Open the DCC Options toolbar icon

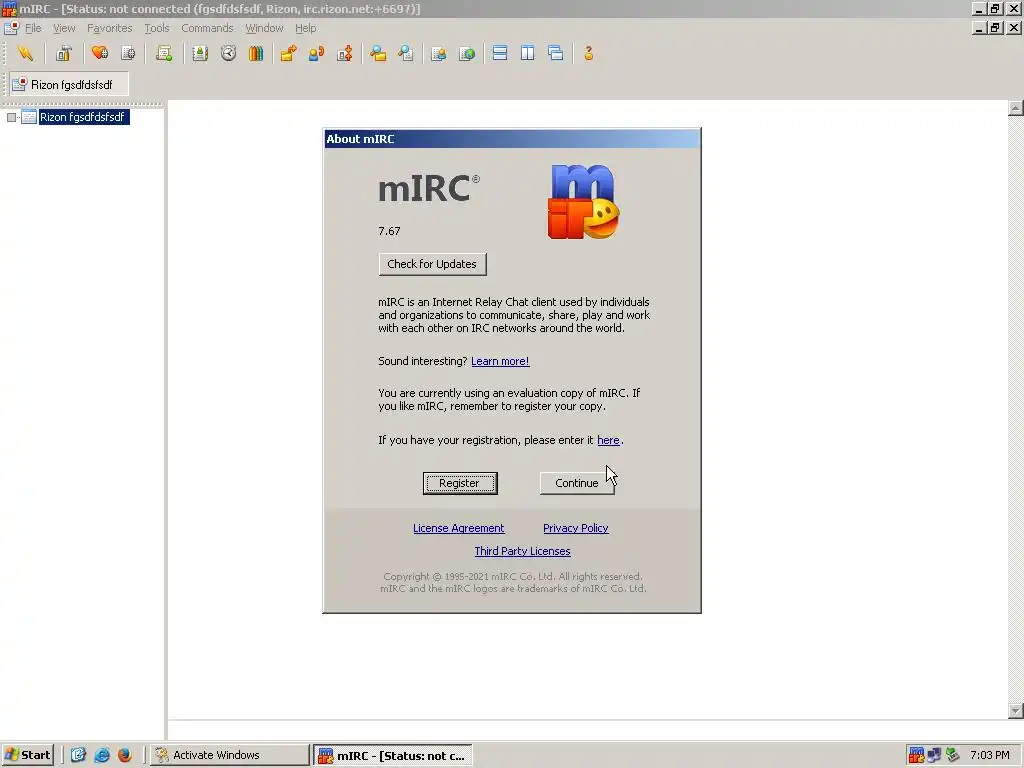point(345,54)
